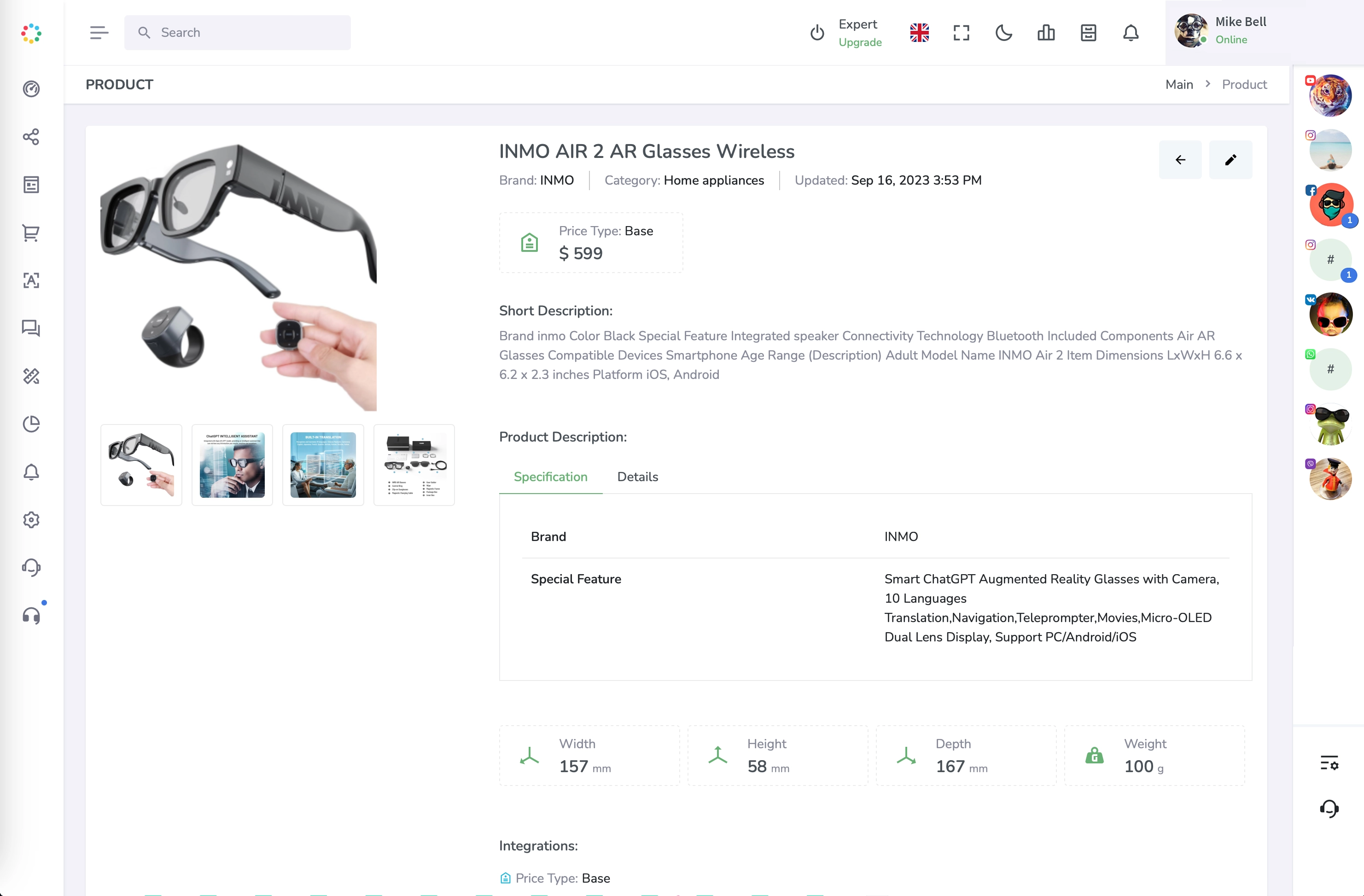The height and width of the screenshot is (896, 1364).
Task: Open the chat messages sidebar icon
Action: pos(31,328)
